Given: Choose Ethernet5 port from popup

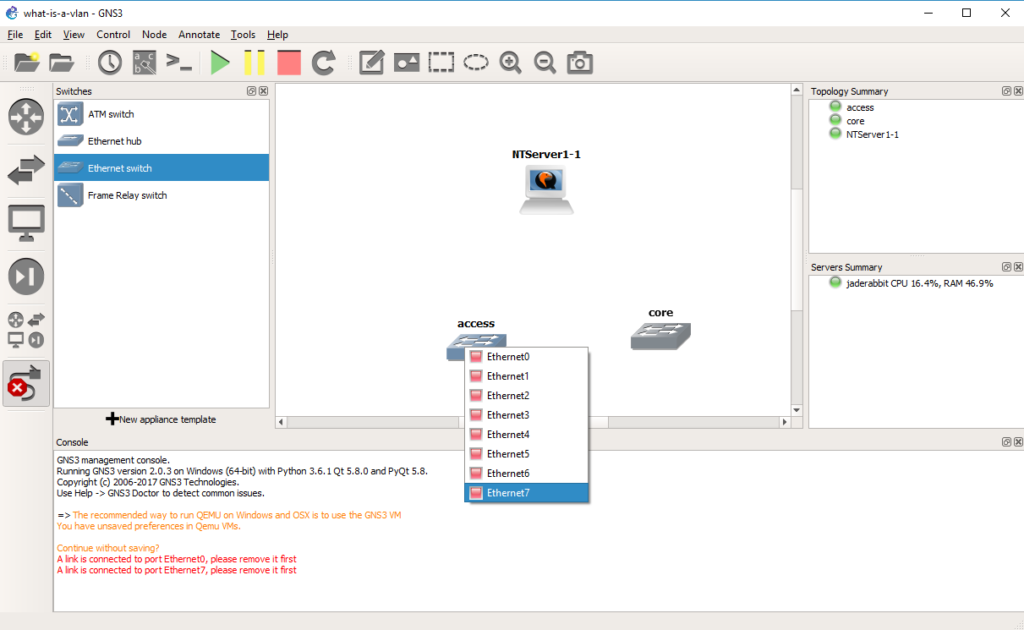Looking at the screenshot, I should click(526, 454).
